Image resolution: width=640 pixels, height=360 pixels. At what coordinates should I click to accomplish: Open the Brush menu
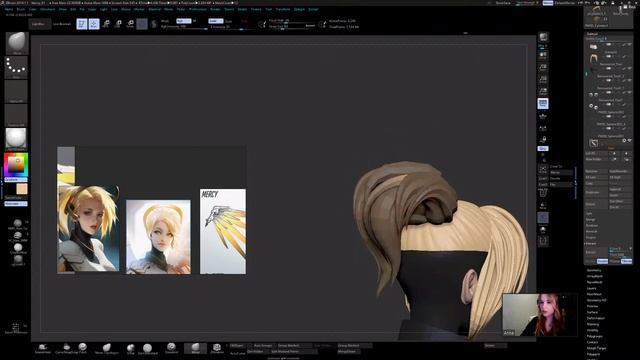tap(20, 9)
